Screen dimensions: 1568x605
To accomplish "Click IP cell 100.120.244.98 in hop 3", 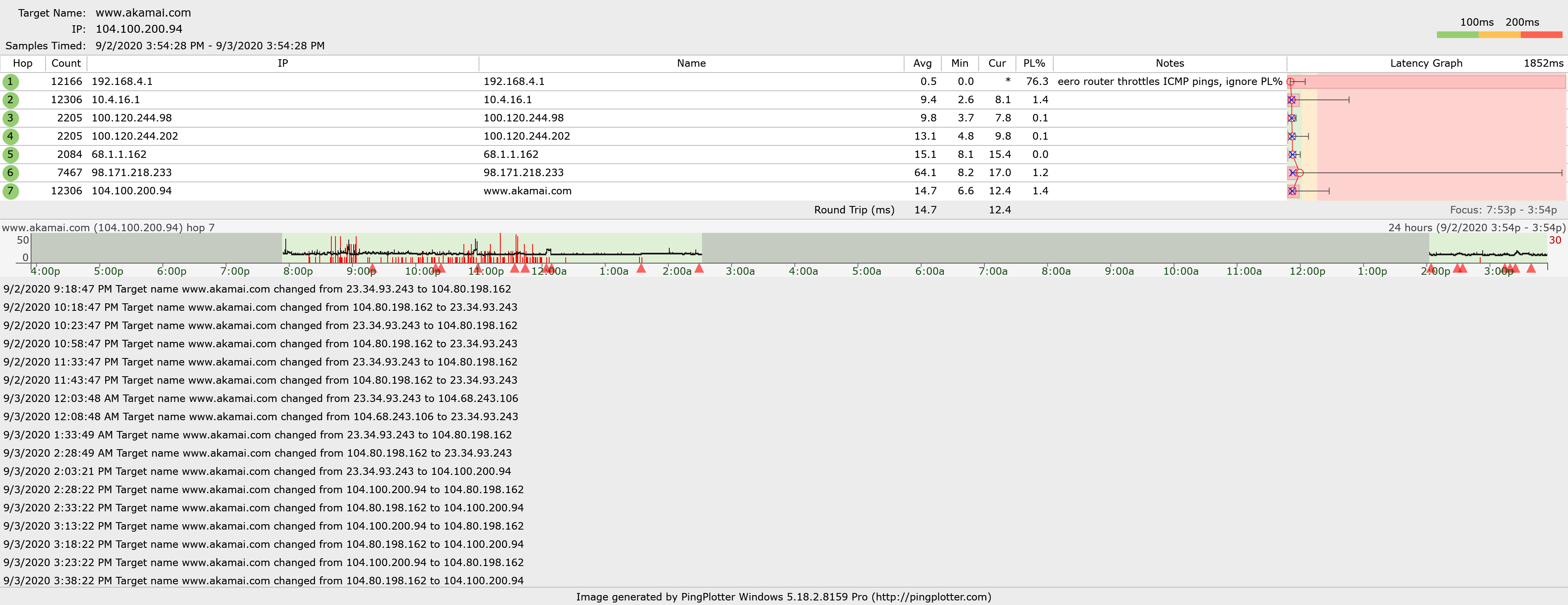I will click(x=131, y=118).
